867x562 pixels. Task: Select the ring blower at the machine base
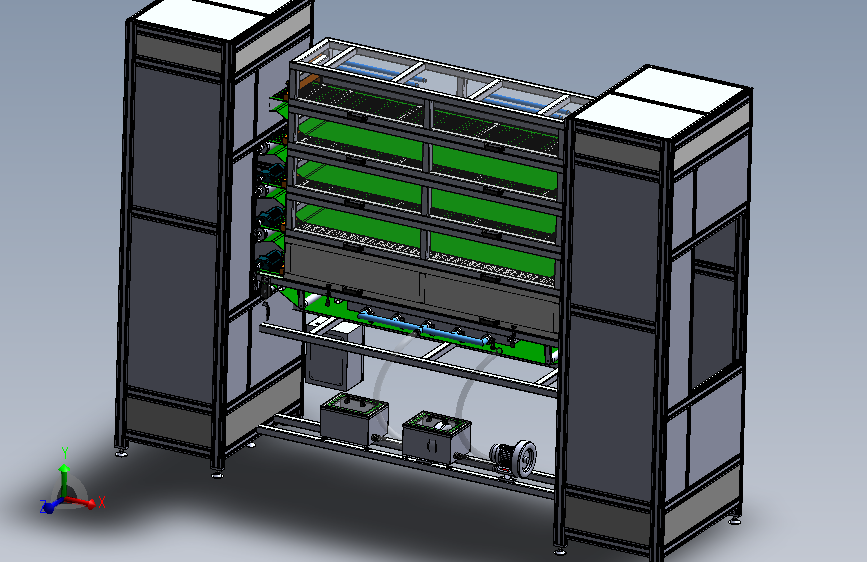[514, 458]
